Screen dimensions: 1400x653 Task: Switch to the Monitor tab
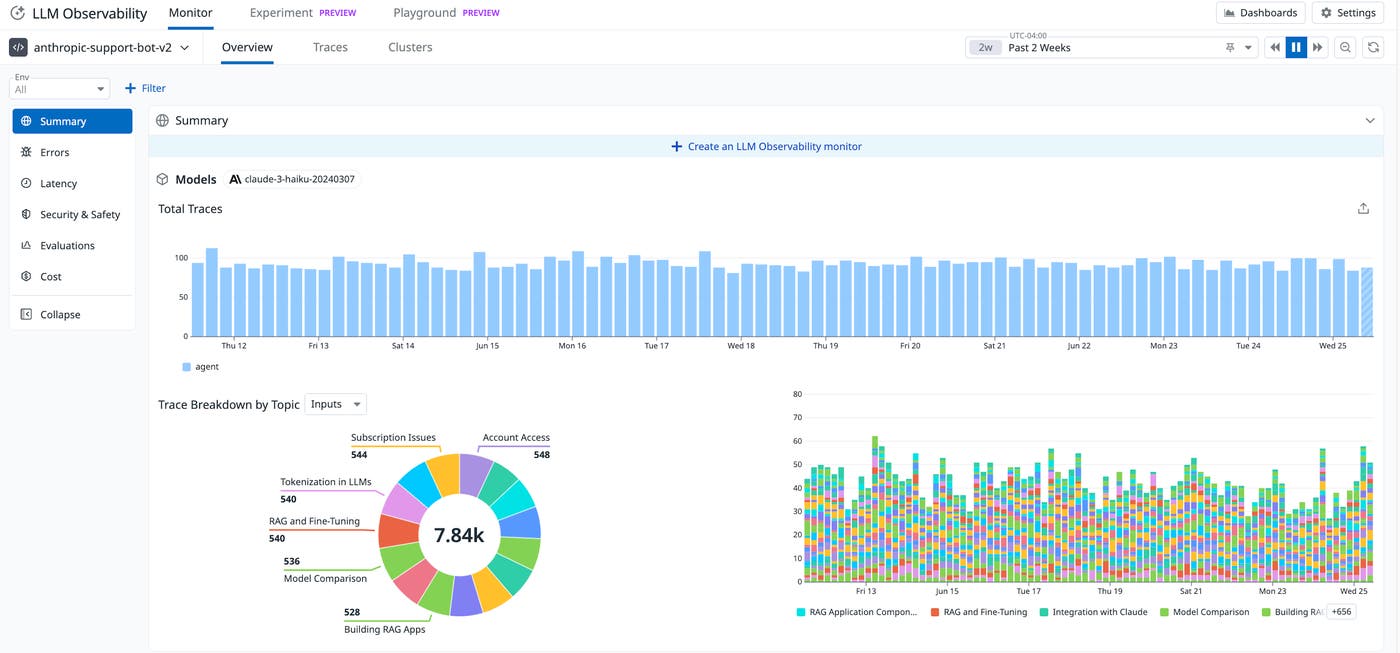[190, 13]
